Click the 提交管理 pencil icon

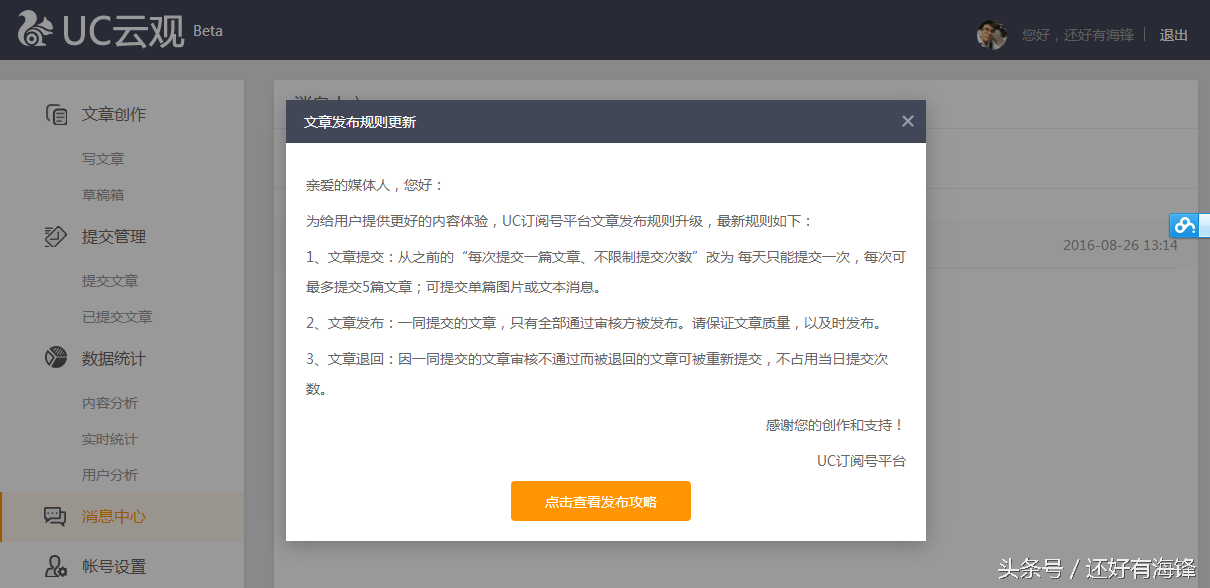click(56, 236)
